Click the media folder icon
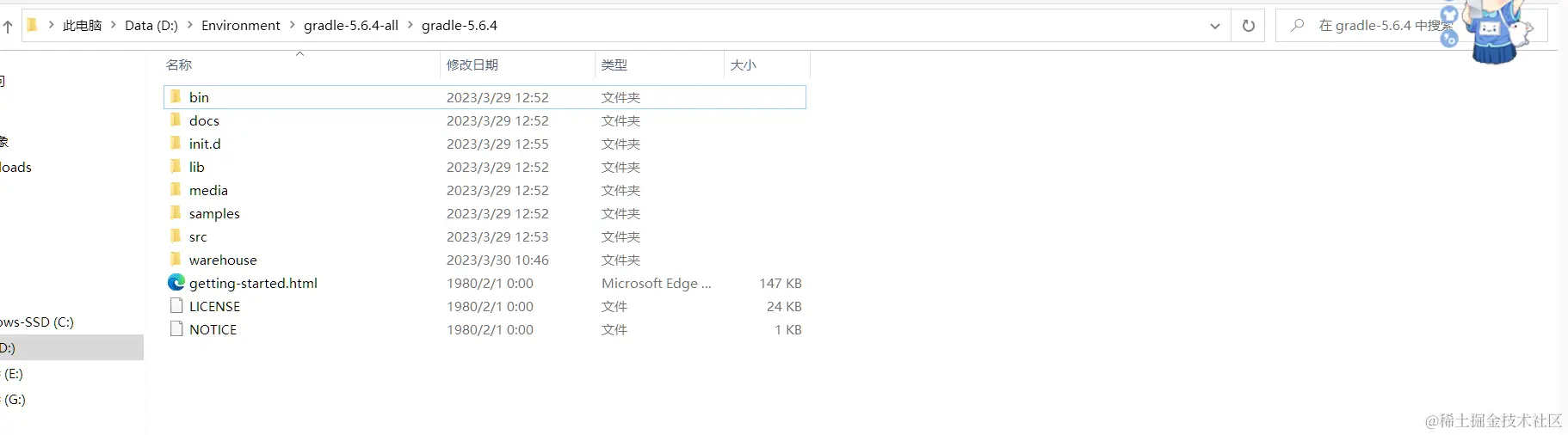The height and width of the screenshot is (435, 1568). tap(176, 189)
